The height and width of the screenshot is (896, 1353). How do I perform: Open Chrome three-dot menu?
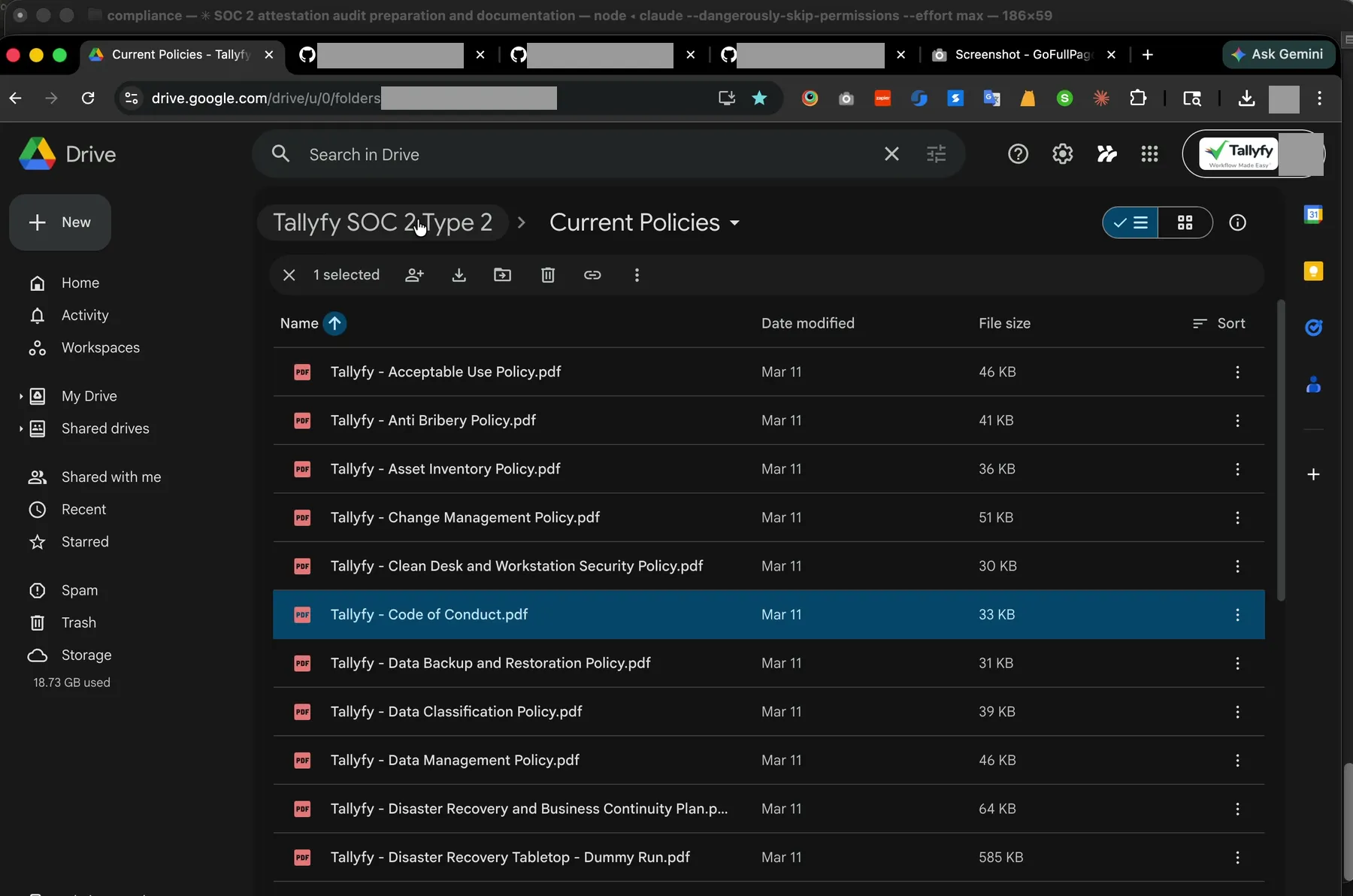click(1319, 98)
